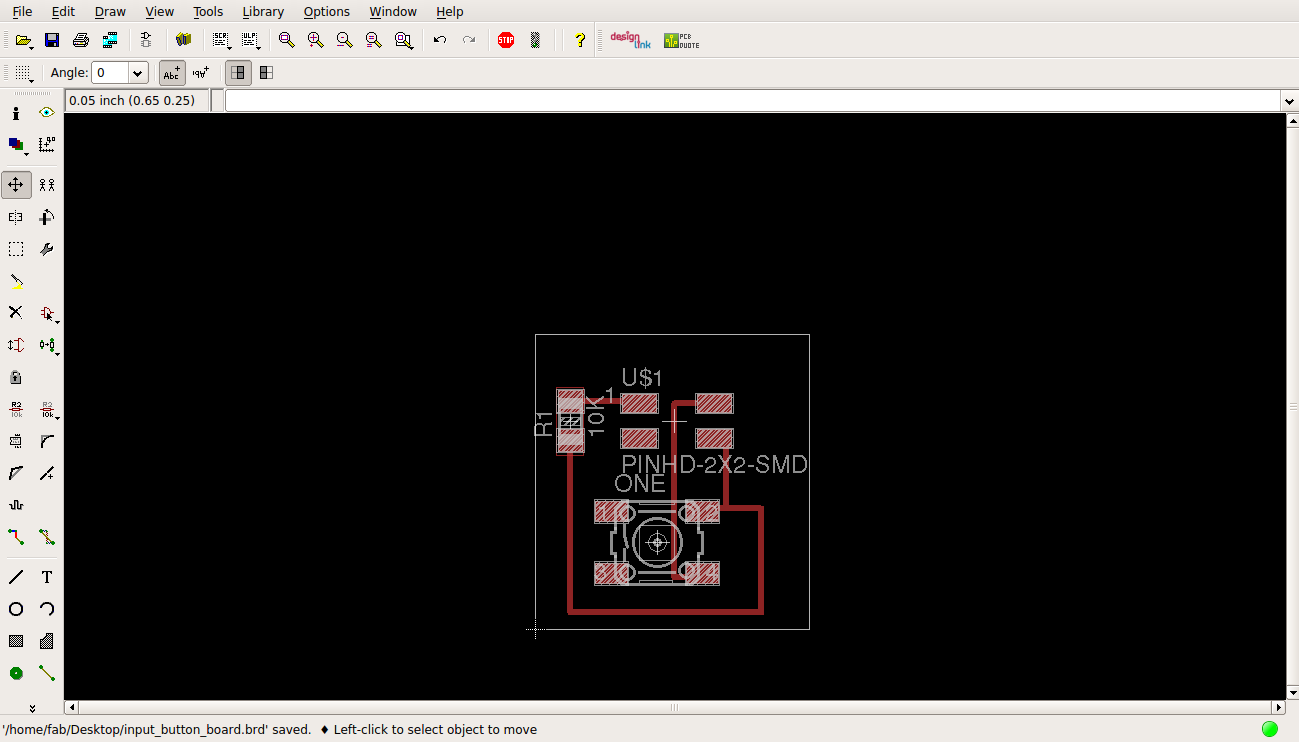Click the Zoom select magnifier icon
Viewport: 1299px width, 742px height.
point(403,40)
